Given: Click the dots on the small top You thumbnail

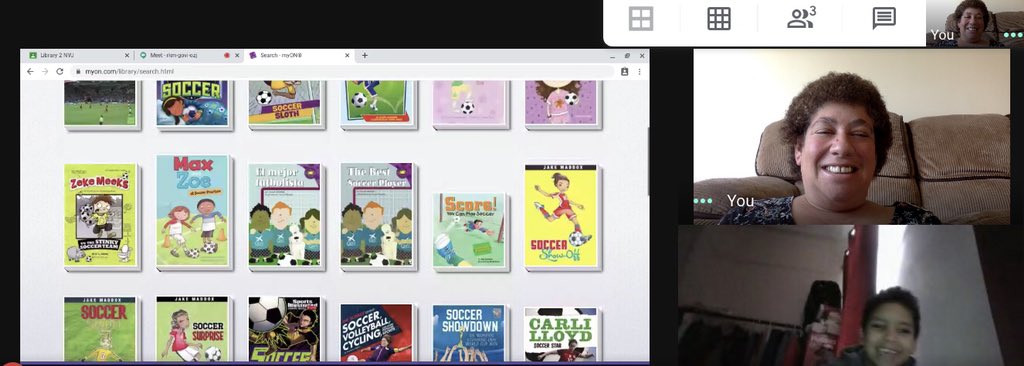Looking at the screenshot, I should [x=1012, y=35].
